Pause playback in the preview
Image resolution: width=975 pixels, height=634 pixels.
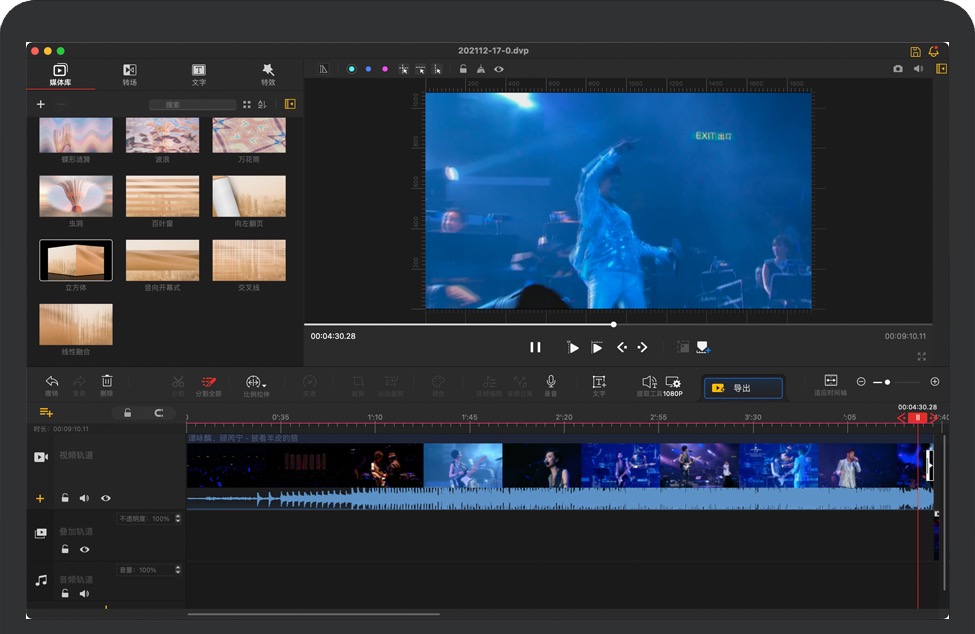pos(535,347)
